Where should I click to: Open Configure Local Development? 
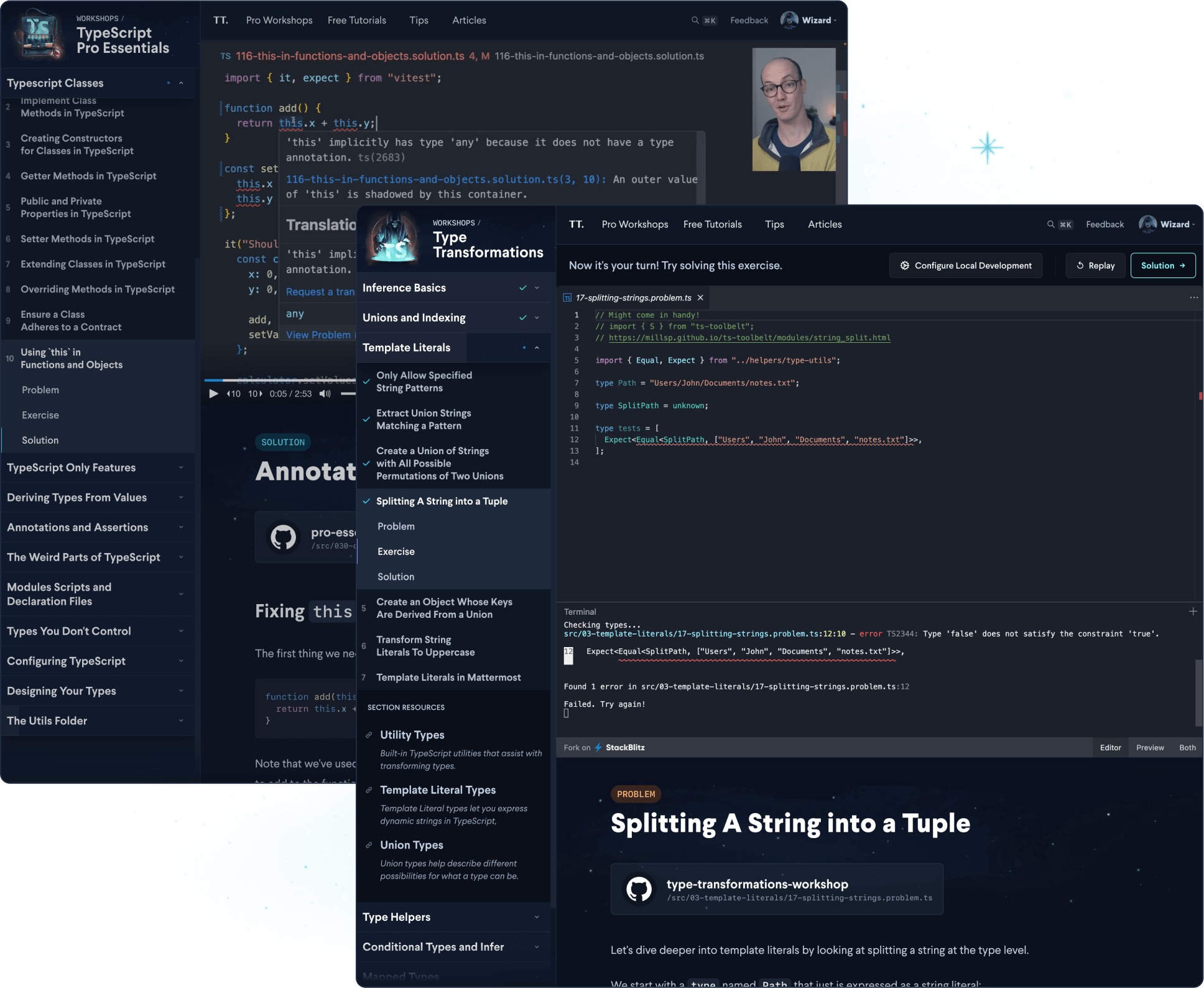pos(966,266)
